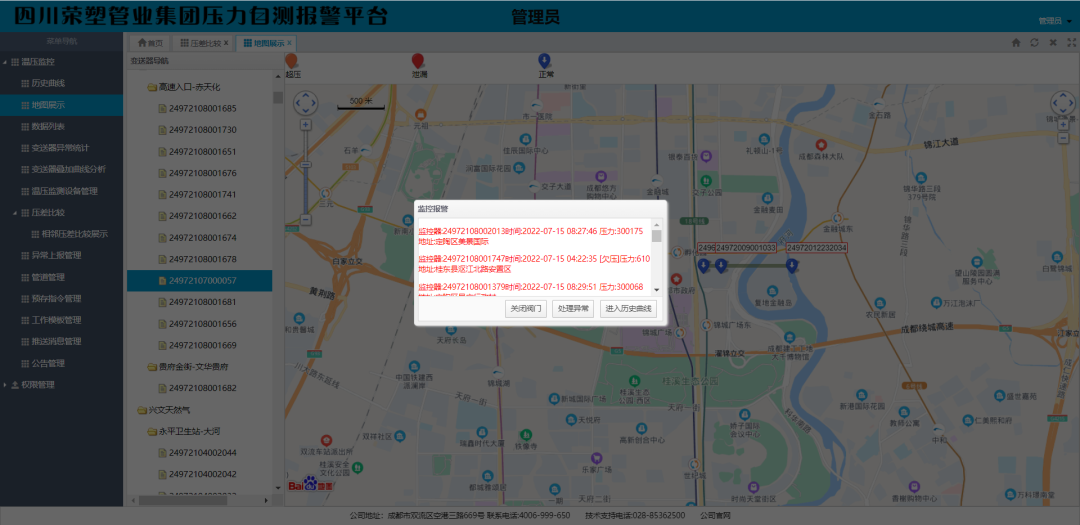Viewport: 1080px width, 525px height.
Task: Close the 压差比较 tab
Action: pos(226,44)
